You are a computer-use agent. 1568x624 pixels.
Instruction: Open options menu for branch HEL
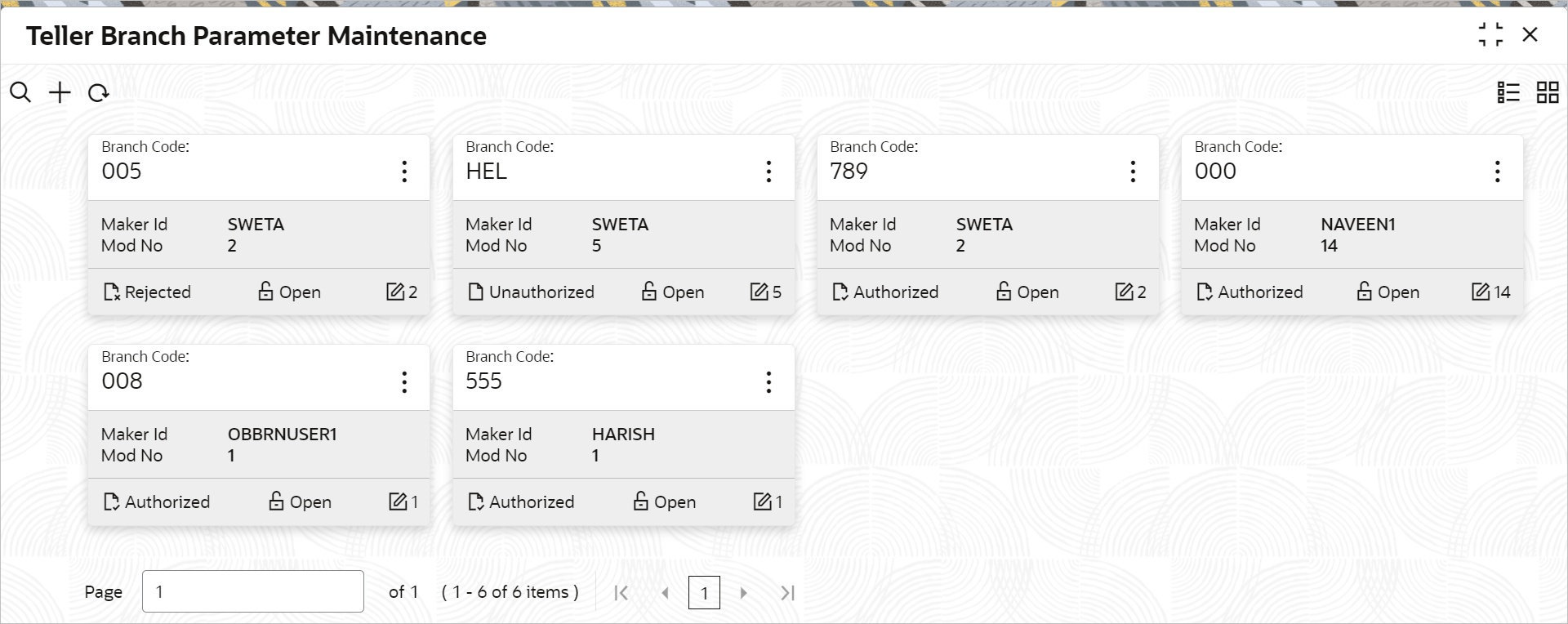(x=768, y=172)
